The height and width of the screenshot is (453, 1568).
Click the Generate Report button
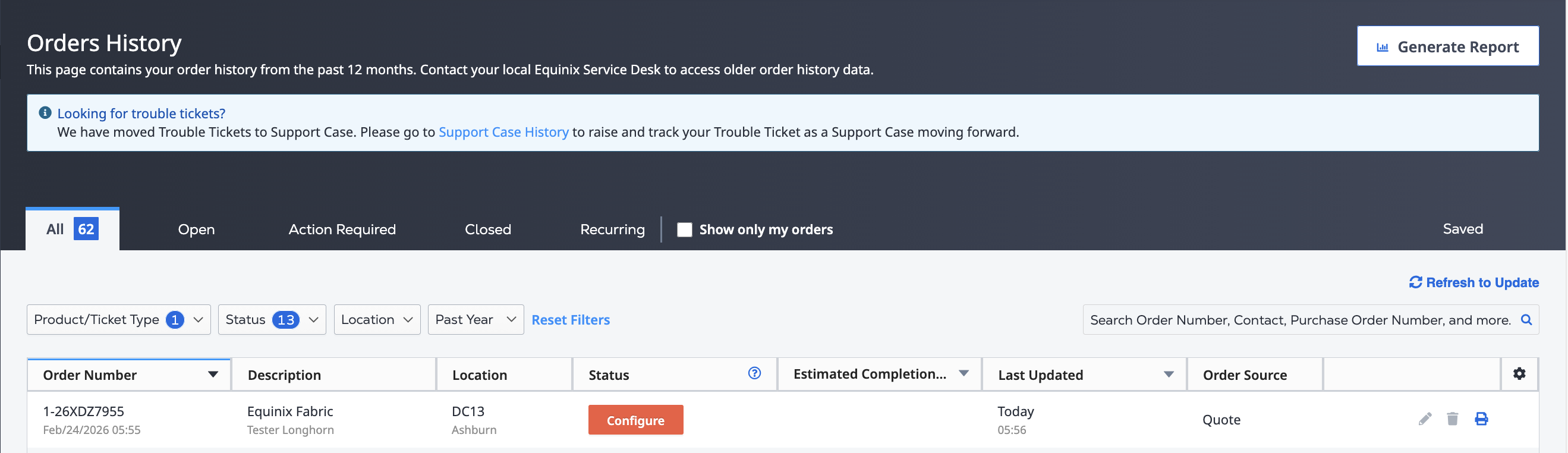1447,46
